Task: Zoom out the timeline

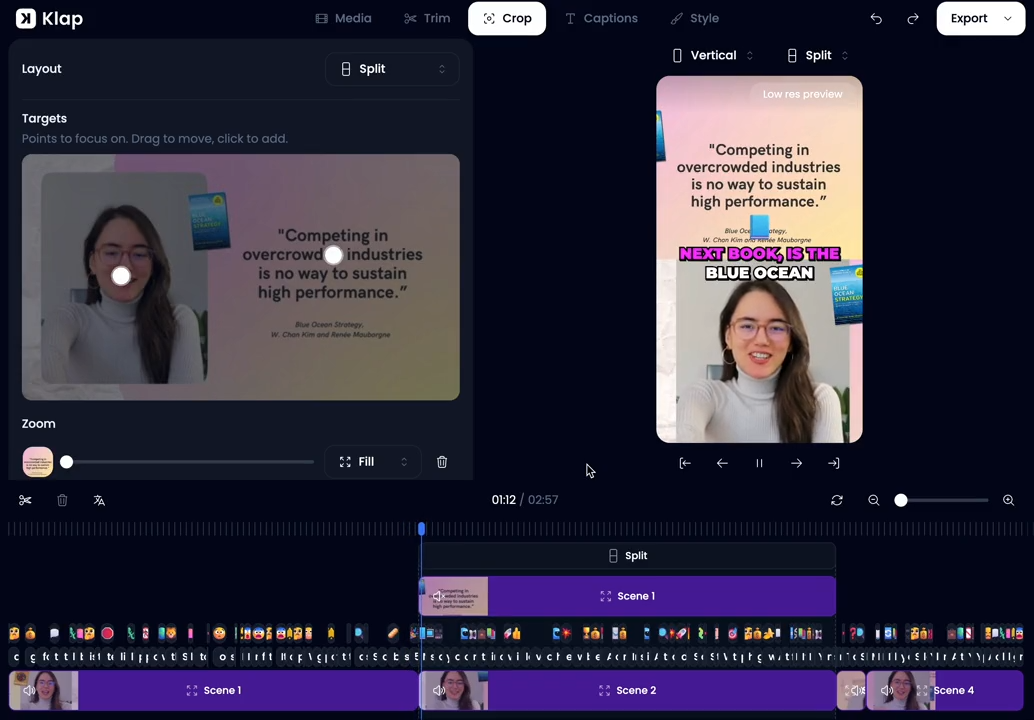Action: pos(874,500)
